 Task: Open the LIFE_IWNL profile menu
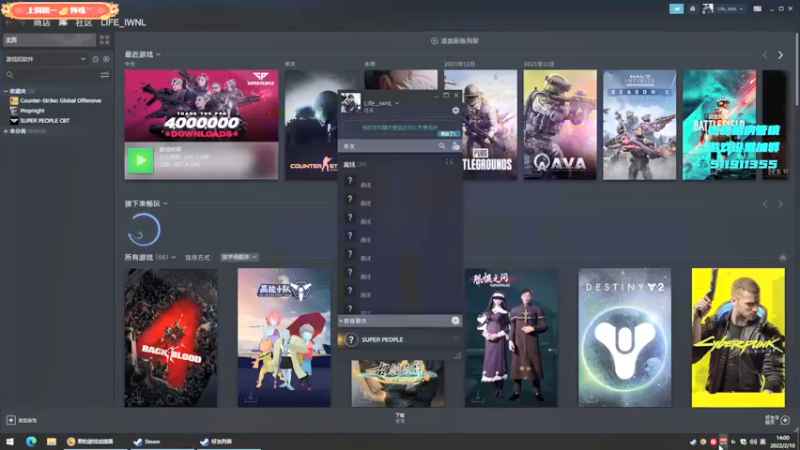click(x=123, y=23)
